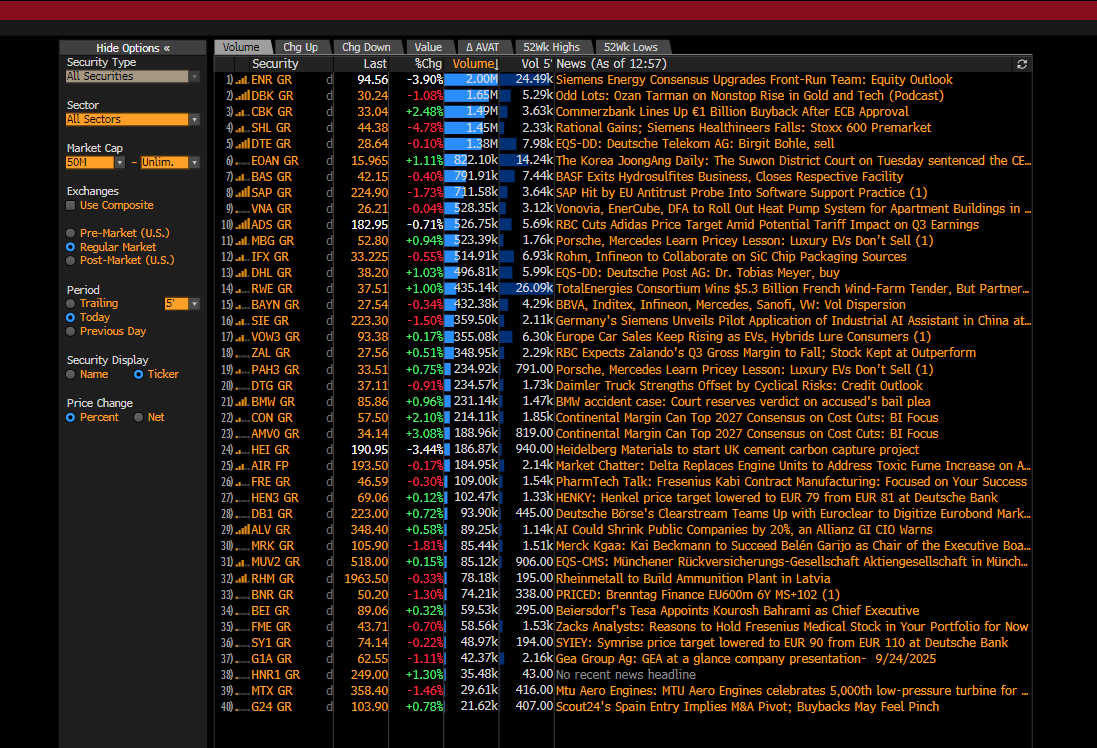Viewport: 1097px width, 748px height.
Task: Click the bars icon beside RHM GR
Action: click(241, 579)
